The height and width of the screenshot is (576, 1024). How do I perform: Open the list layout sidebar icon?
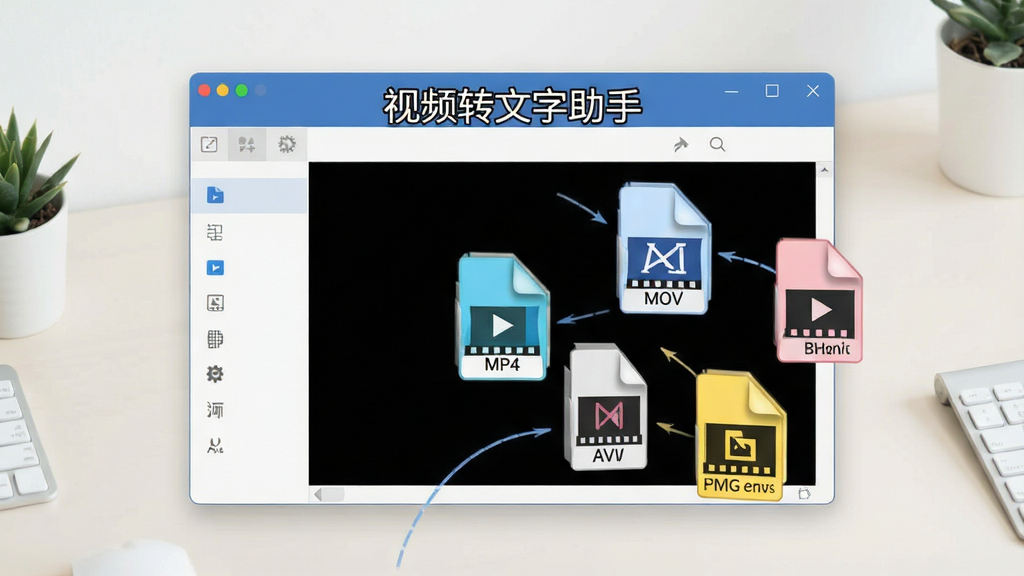pyautogui.click(x=215, y=232)
